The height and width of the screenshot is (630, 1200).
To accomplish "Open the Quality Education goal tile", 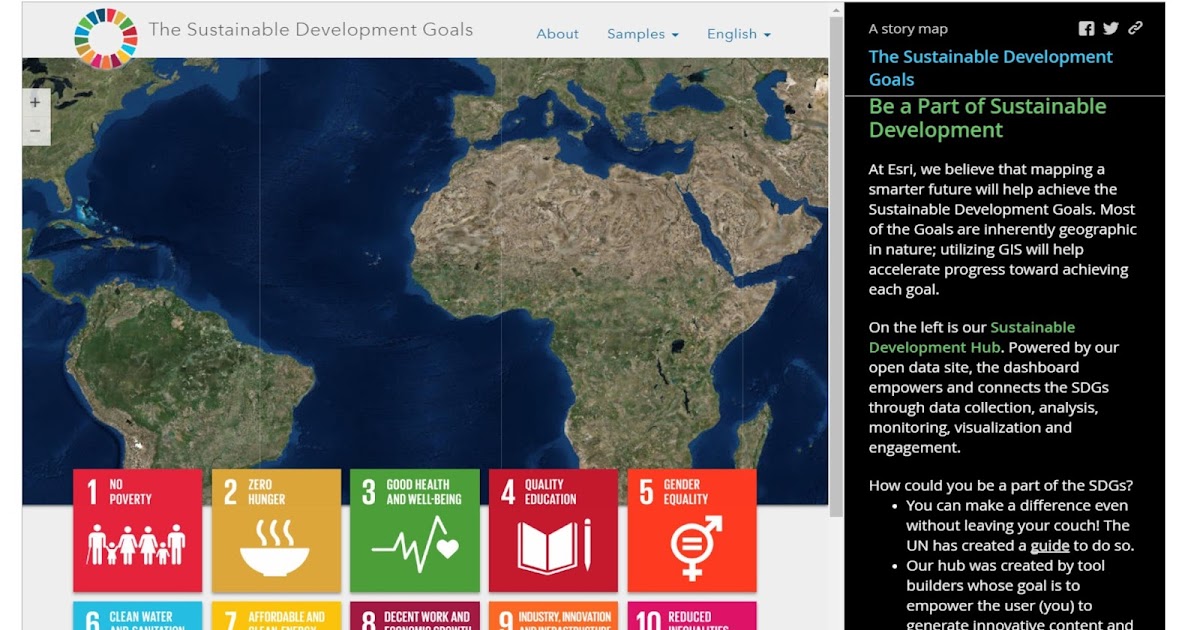I will coord(553,530).
